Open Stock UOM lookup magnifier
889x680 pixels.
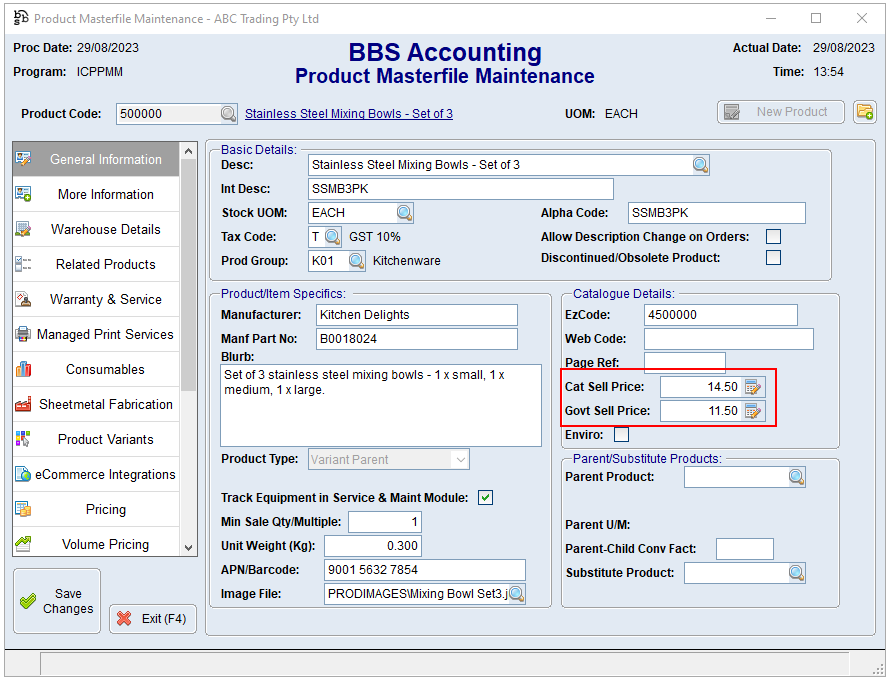coord(404,213)
